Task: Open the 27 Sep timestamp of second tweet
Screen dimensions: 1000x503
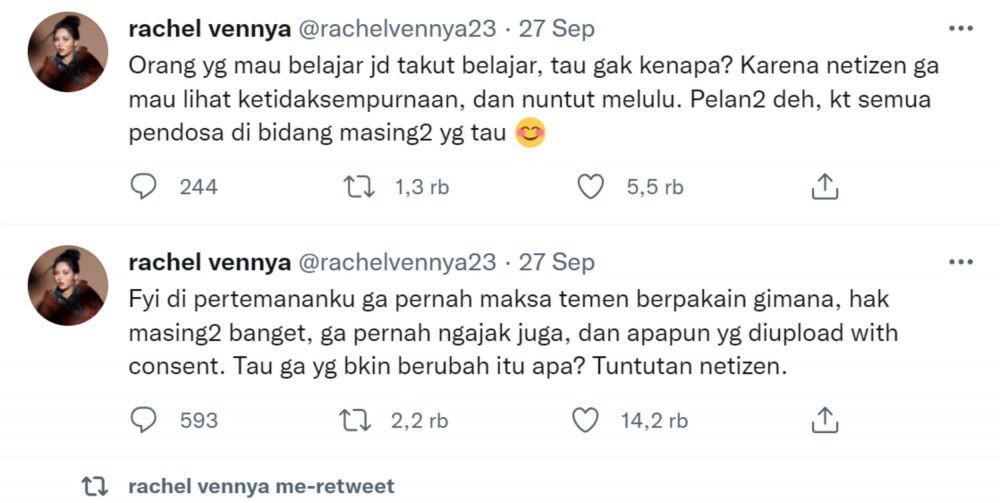Action: [x=556, y=263]
